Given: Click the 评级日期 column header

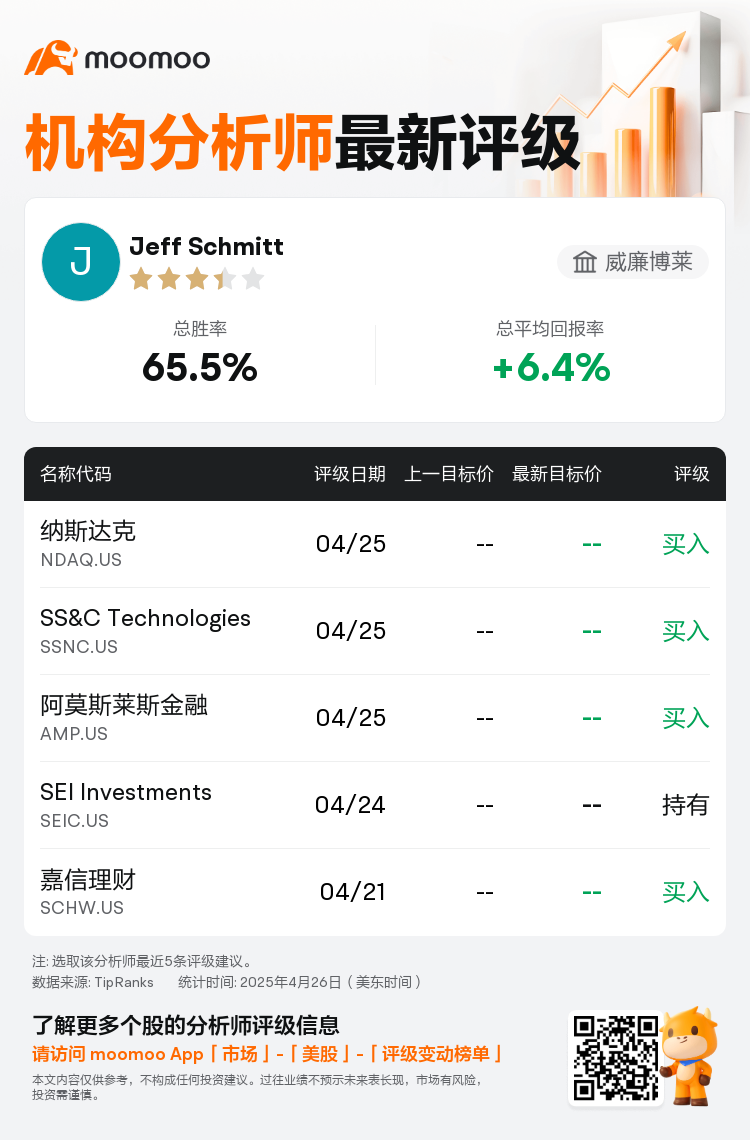Looking at the screenshot, I should (350, 474).
